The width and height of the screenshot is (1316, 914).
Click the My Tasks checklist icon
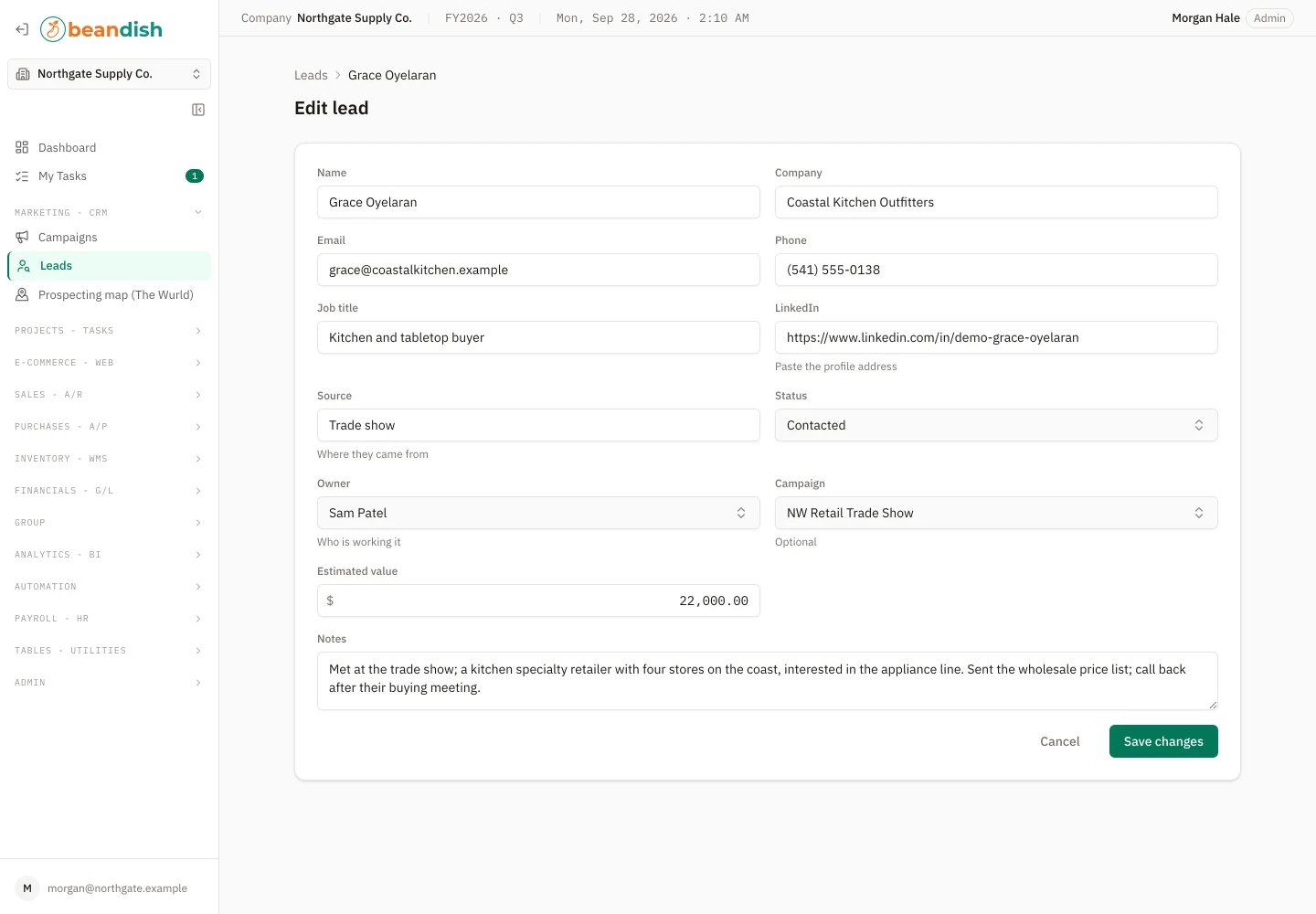(22, 176)
